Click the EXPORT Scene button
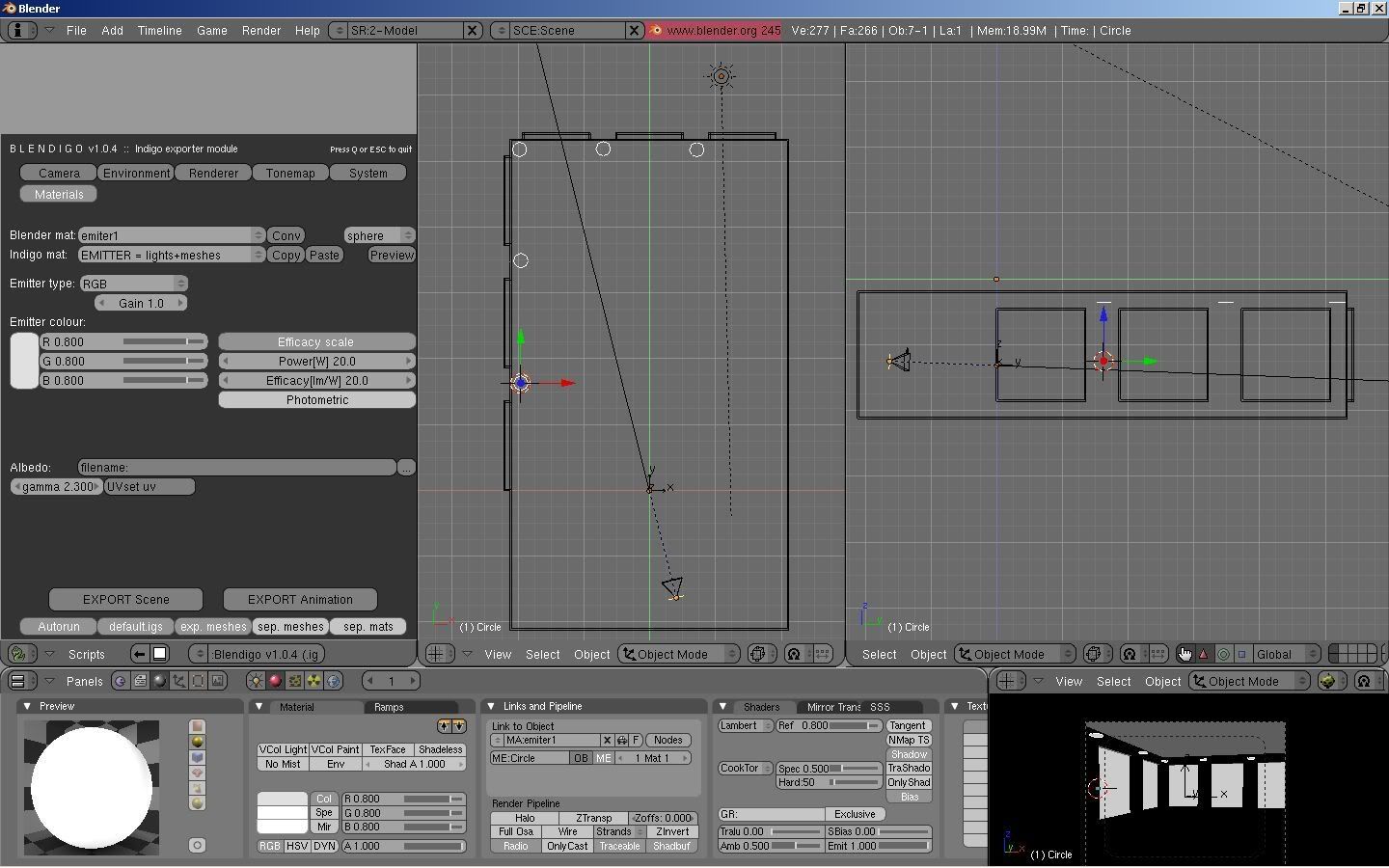 point(126,599)
